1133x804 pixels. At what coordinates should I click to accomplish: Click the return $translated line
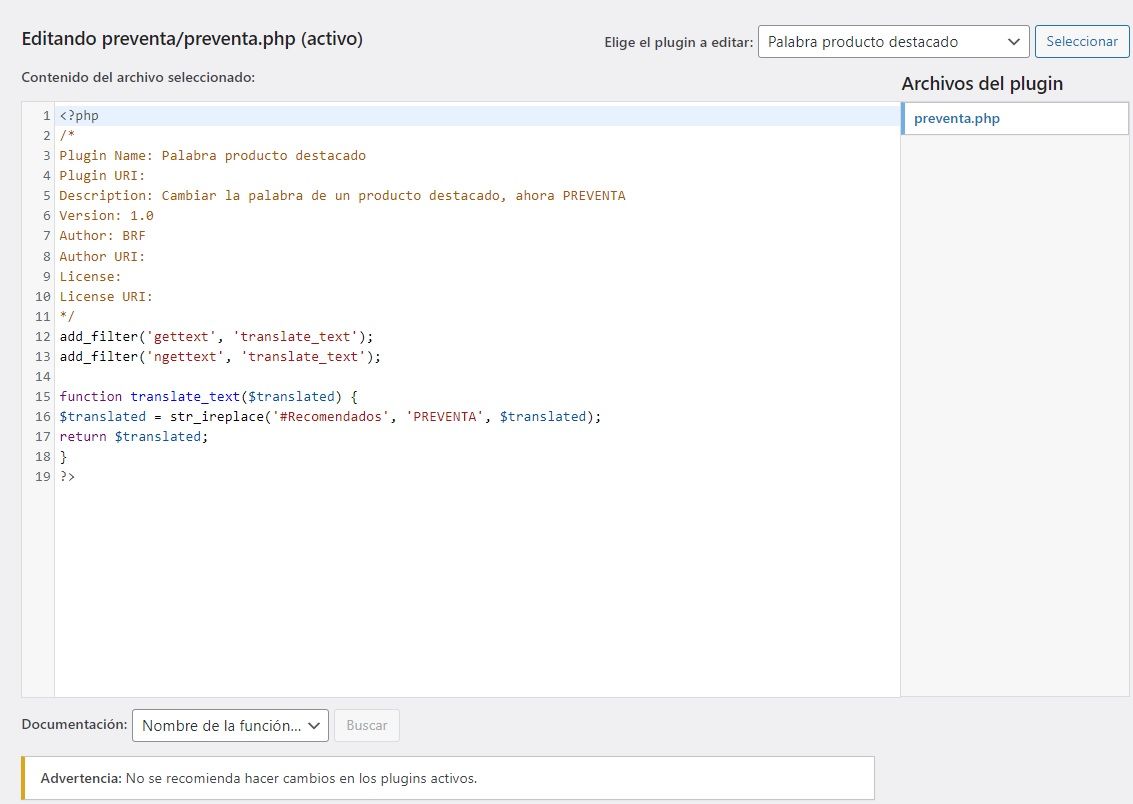[134, 437]
